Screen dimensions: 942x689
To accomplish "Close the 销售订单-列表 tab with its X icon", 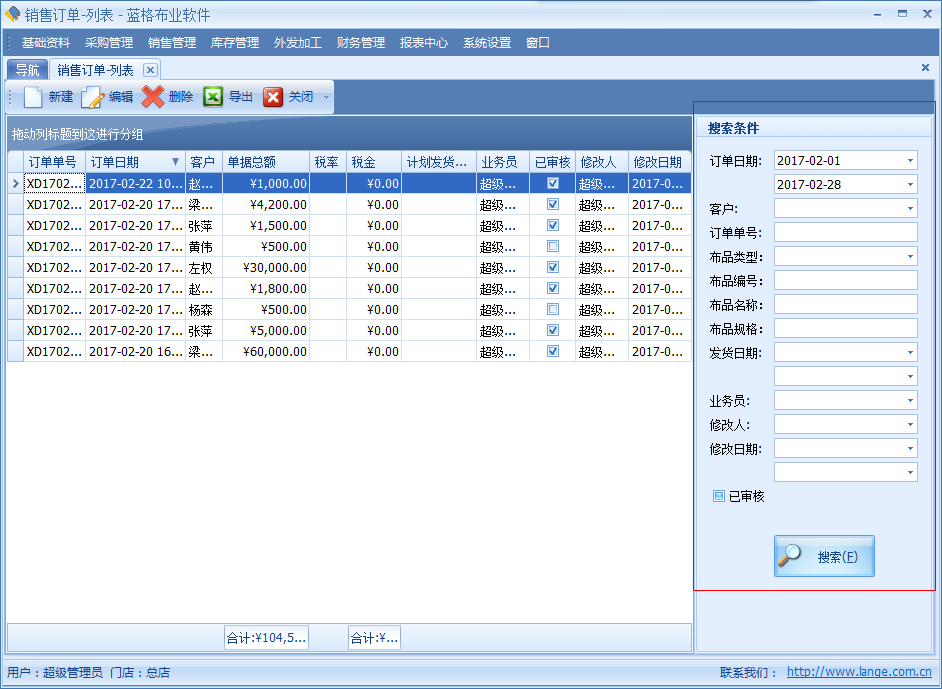I will click(x=150, y=70).
